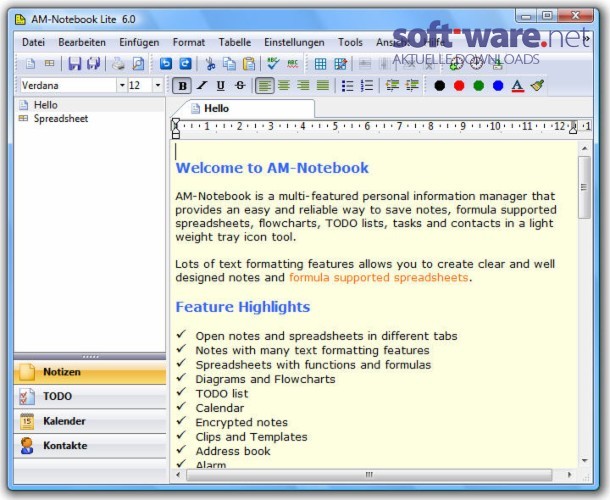Toggle italic formatting
Image resolution: width=610 pixels, height=500 pixels.
click(x=202, y=86)
